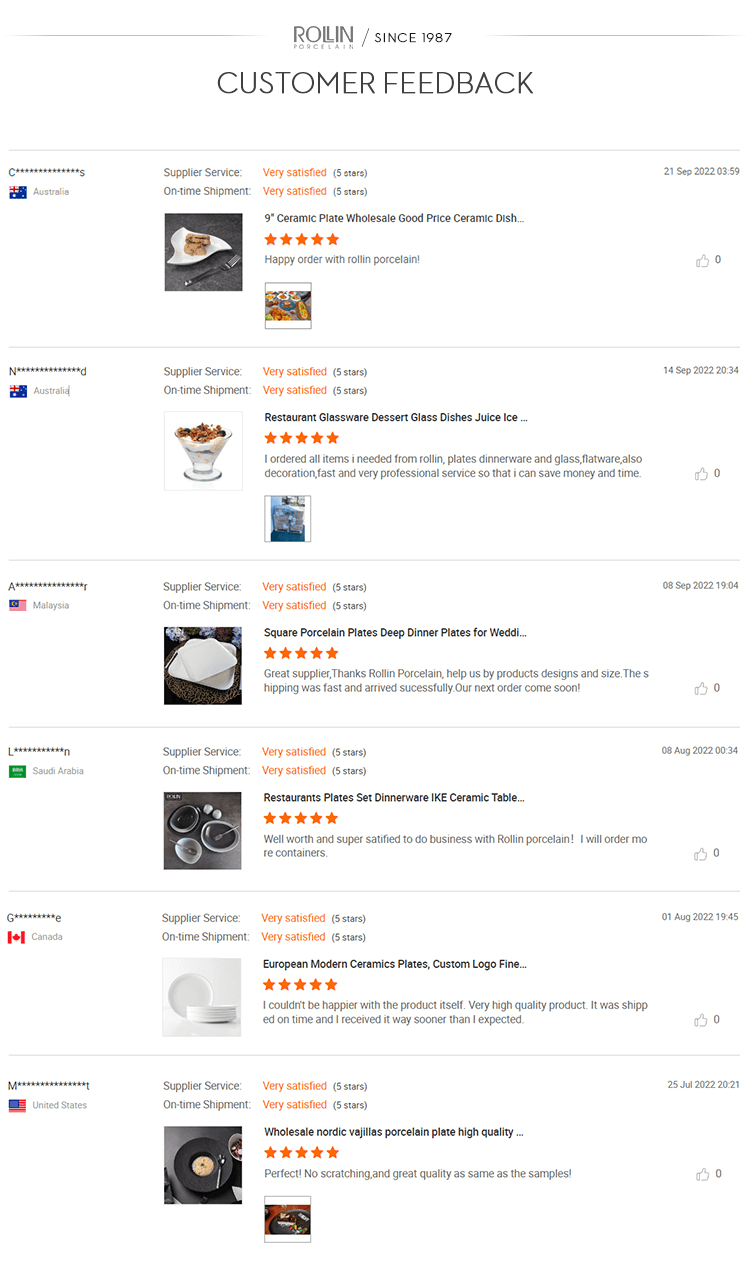Image resolution: width=750 pixels, height=1272 pixels.
Task: Open Restaurant Glassware Dessert Glass Dishes link
Action: click(395, 417)
